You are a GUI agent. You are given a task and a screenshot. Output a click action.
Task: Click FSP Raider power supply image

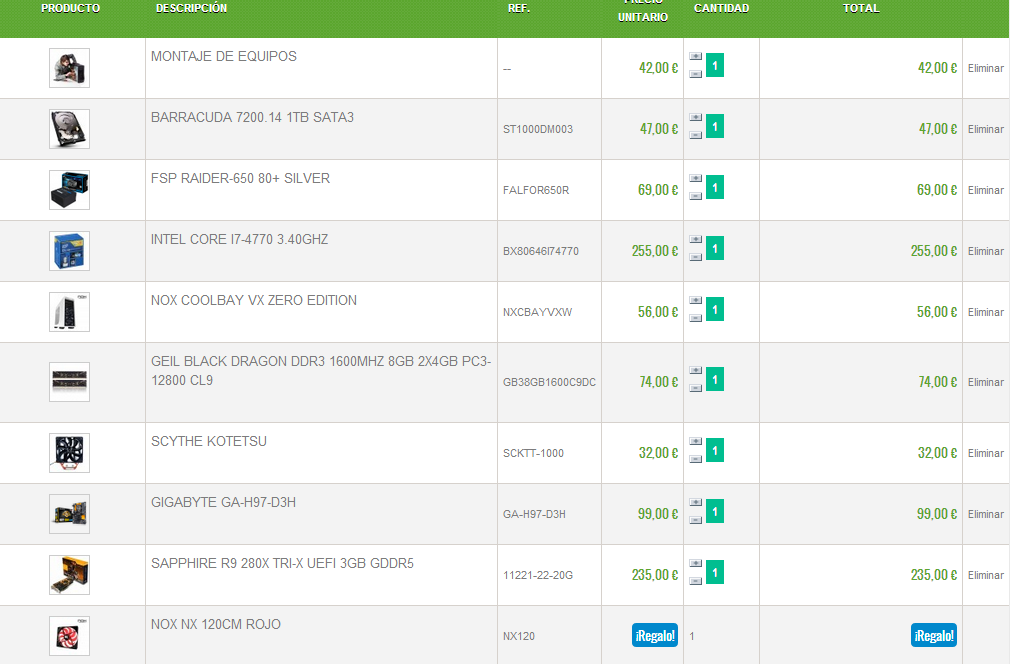(69, 190)
